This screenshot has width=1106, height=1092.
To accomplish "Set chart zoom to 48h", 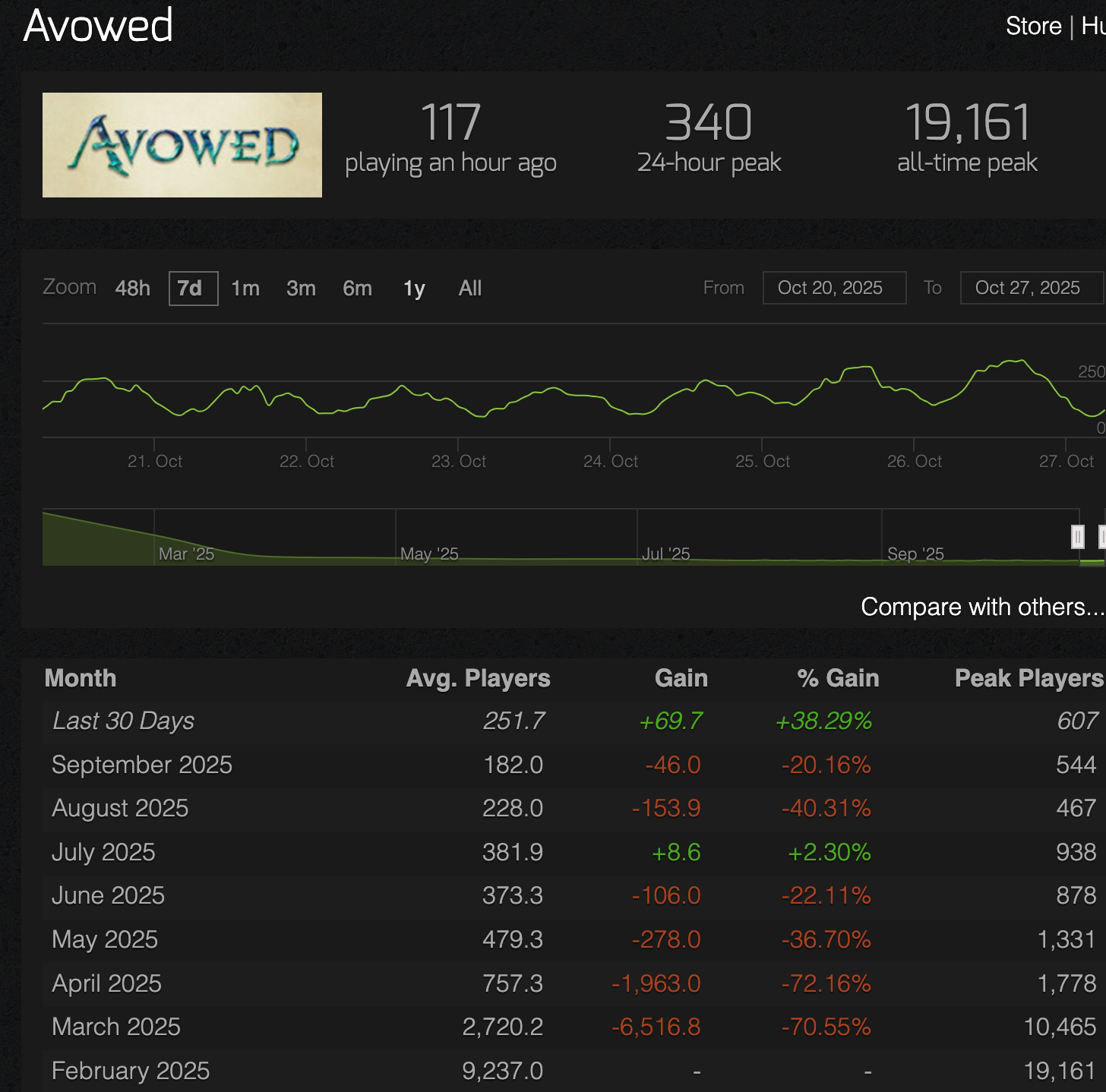I will [x=133, y=289].
